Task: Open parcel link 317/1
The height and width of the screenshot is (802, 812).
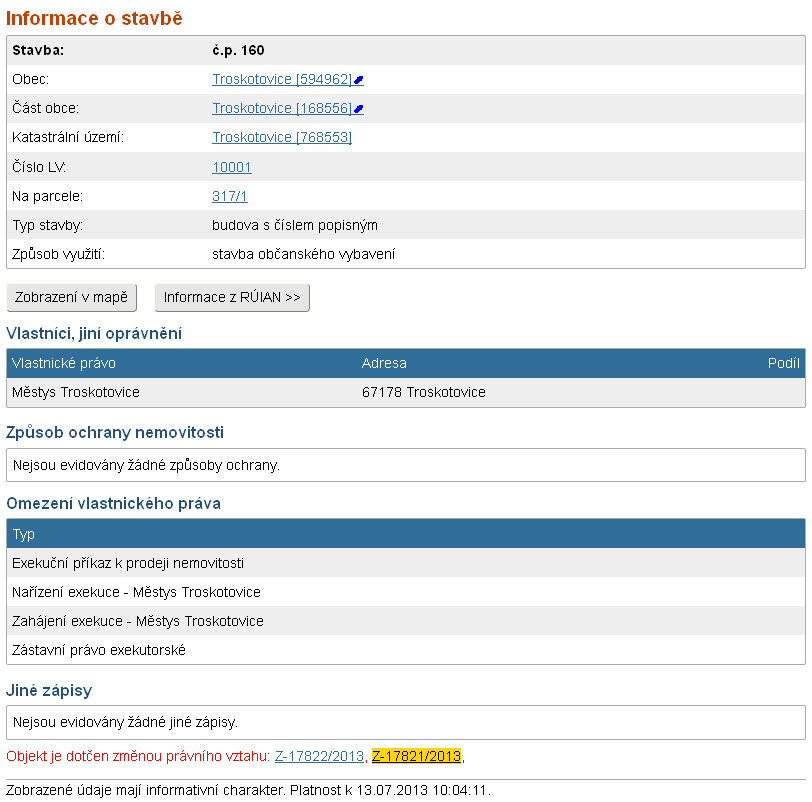Action: click(x=230, y=196)
